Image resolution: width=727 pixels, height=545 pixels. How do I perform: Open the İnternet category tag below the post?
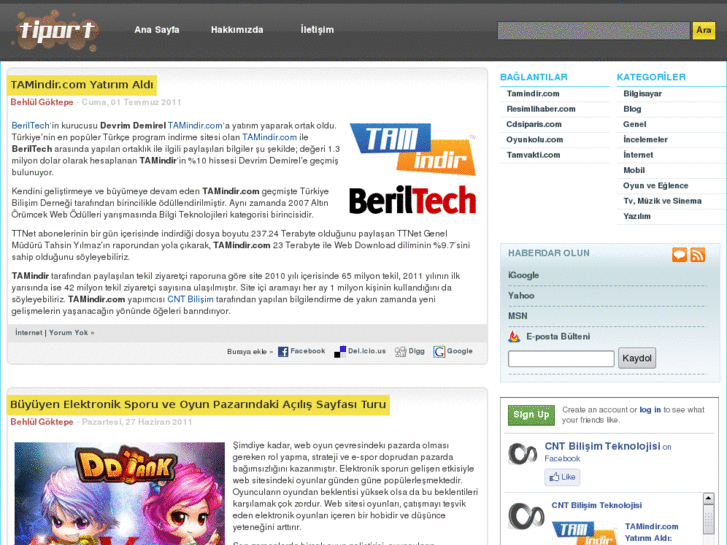click(29, 333)
